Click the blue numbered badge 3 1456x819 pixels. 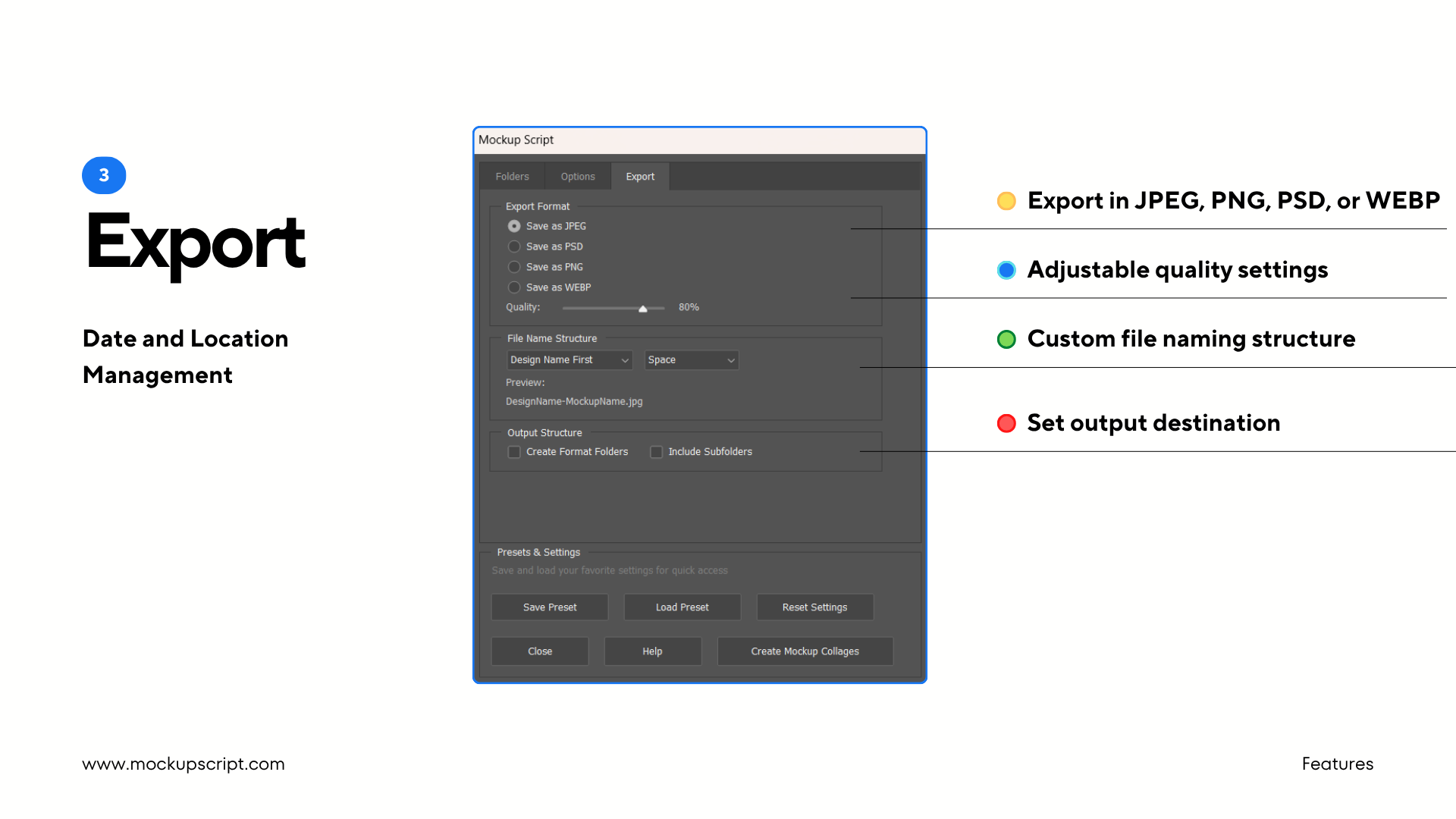103,175
